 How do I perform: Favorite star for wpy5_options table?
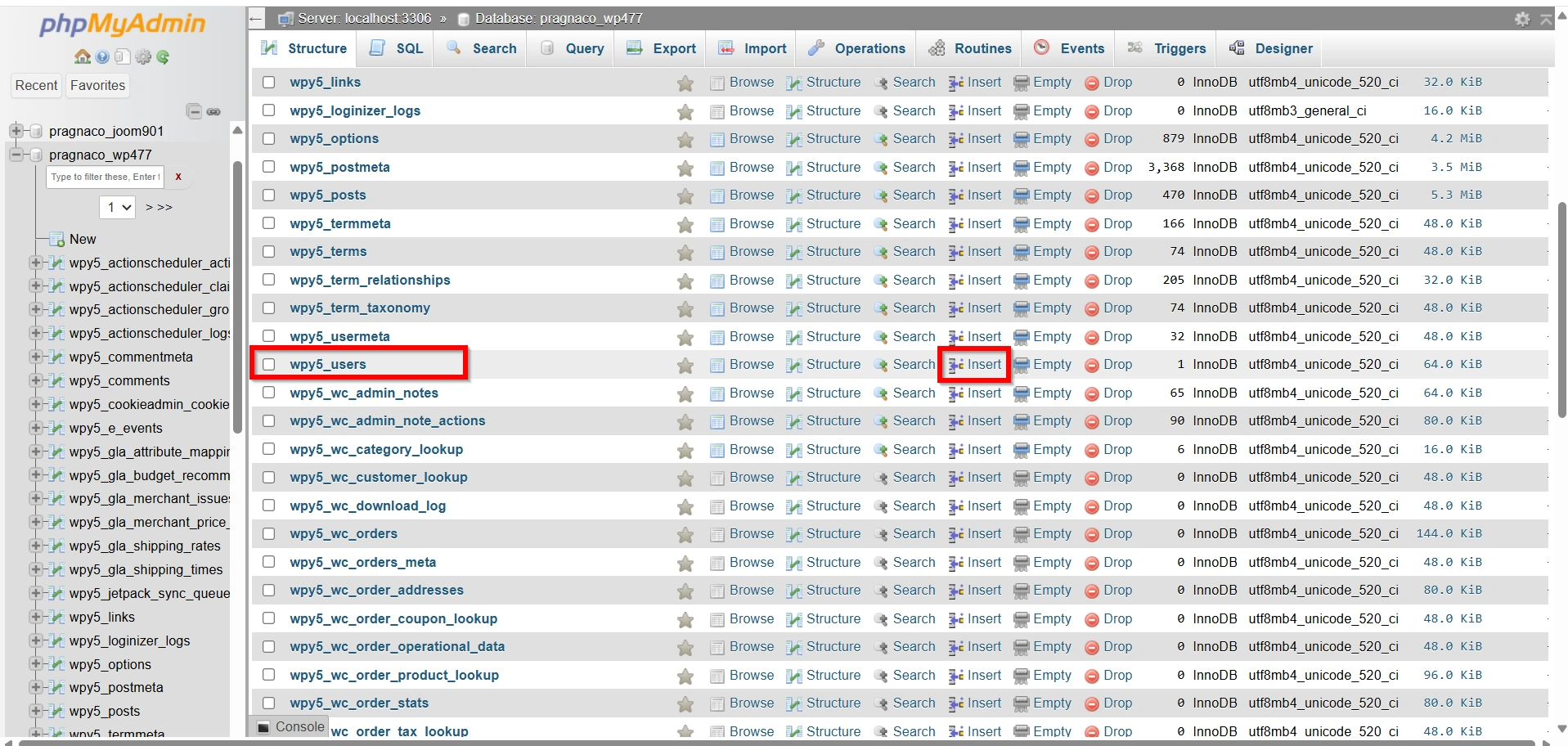685,139
